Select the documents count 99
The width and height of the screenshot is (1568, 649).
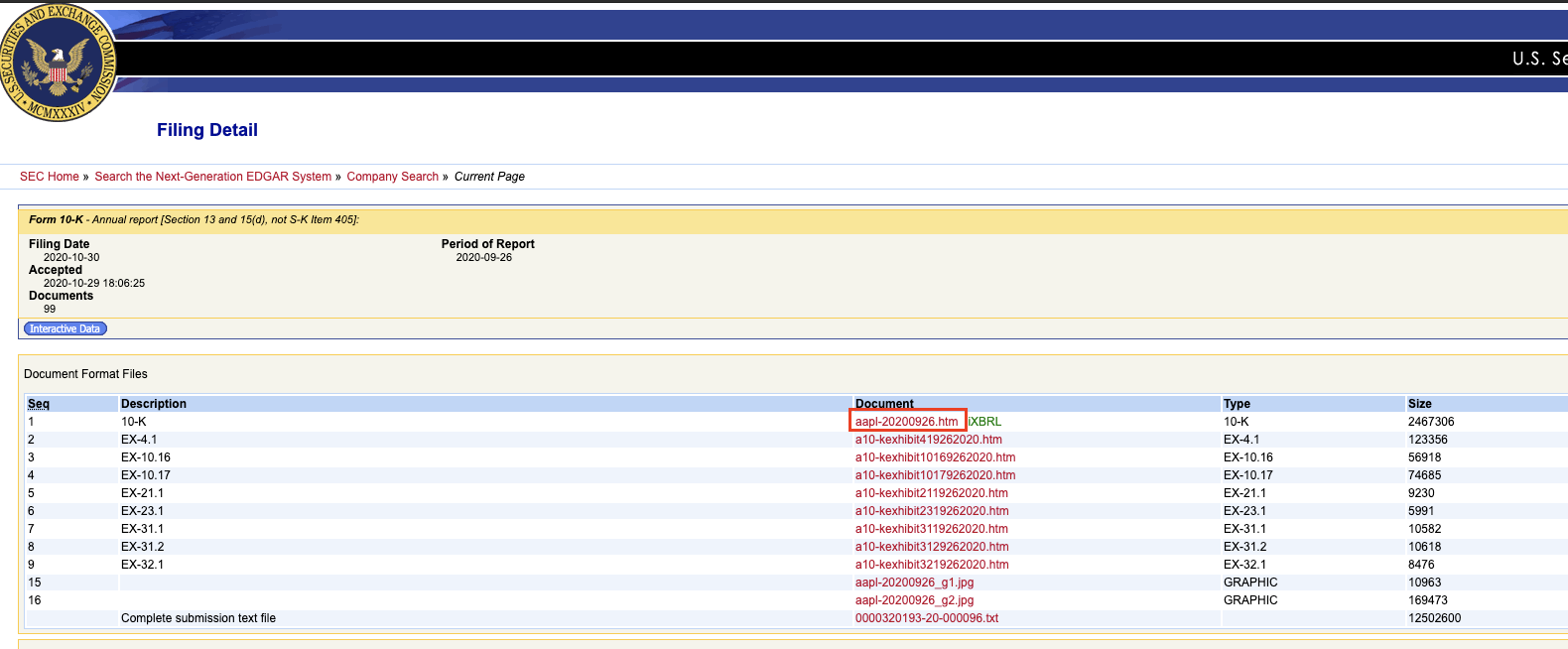[x=50, y=309]
